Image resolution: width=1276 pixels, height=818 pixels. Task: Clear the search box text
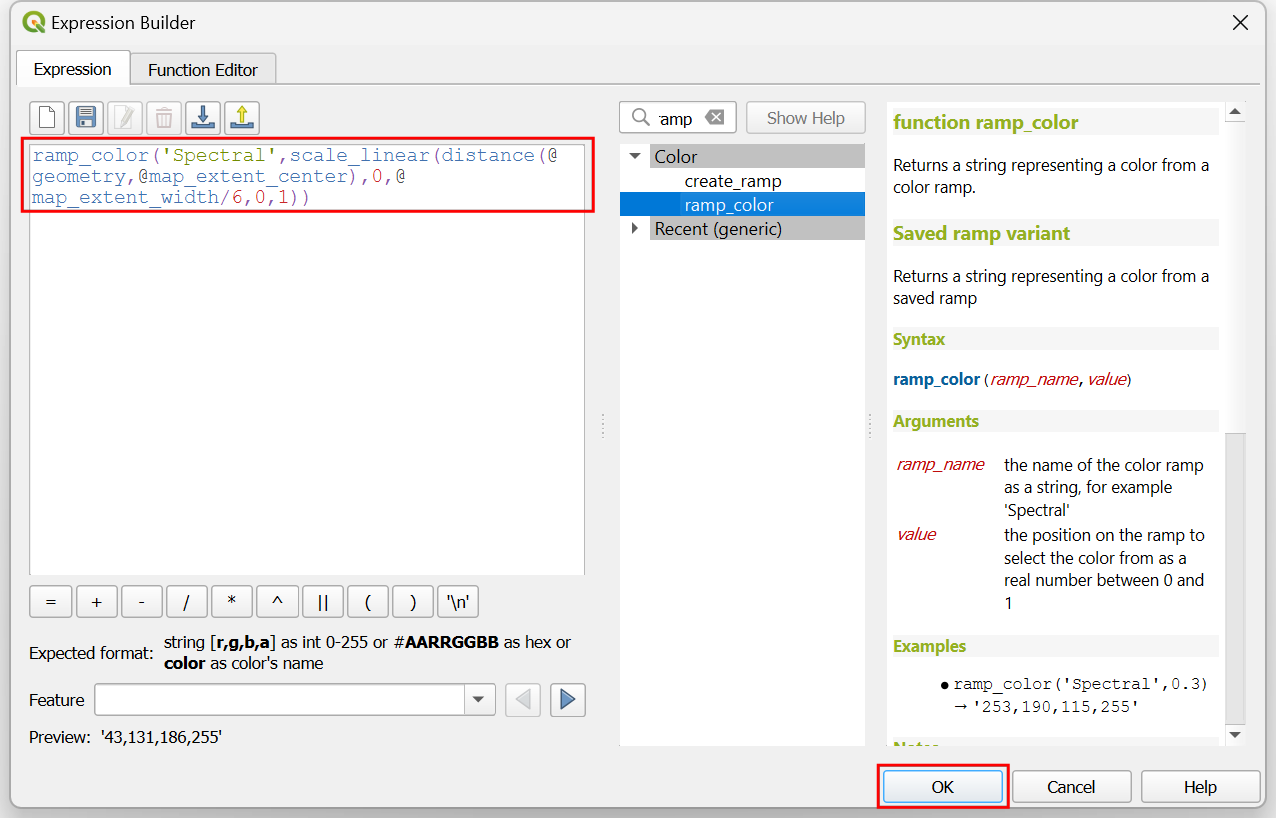pyautogui.click(x=714, y=118)
